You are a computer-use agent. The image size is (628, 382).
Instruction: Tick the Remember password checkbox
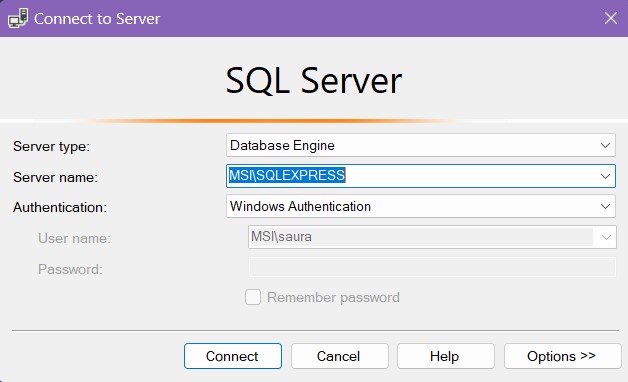click(x=253, y=297)
